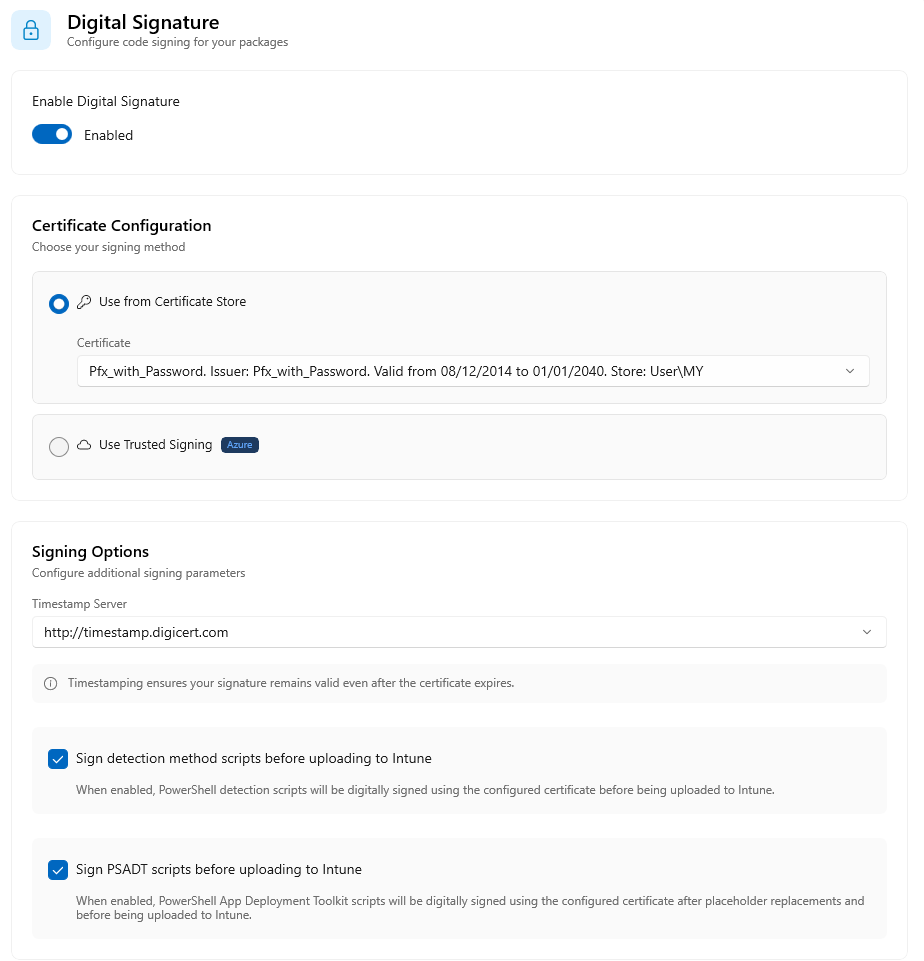Screen dimensions: 924x961
Task: Select Use Trusted Signing radio button
Action: click(x=59, y=446)
